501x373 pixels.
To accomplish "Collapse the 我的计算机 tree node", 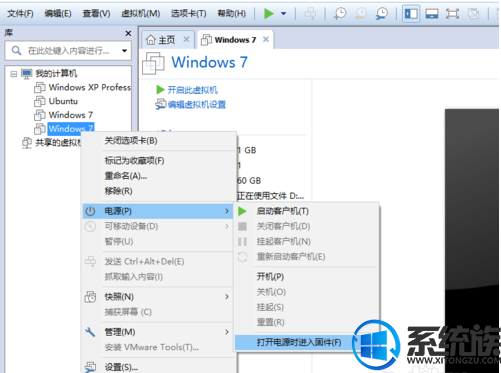I will pos(14,74).
